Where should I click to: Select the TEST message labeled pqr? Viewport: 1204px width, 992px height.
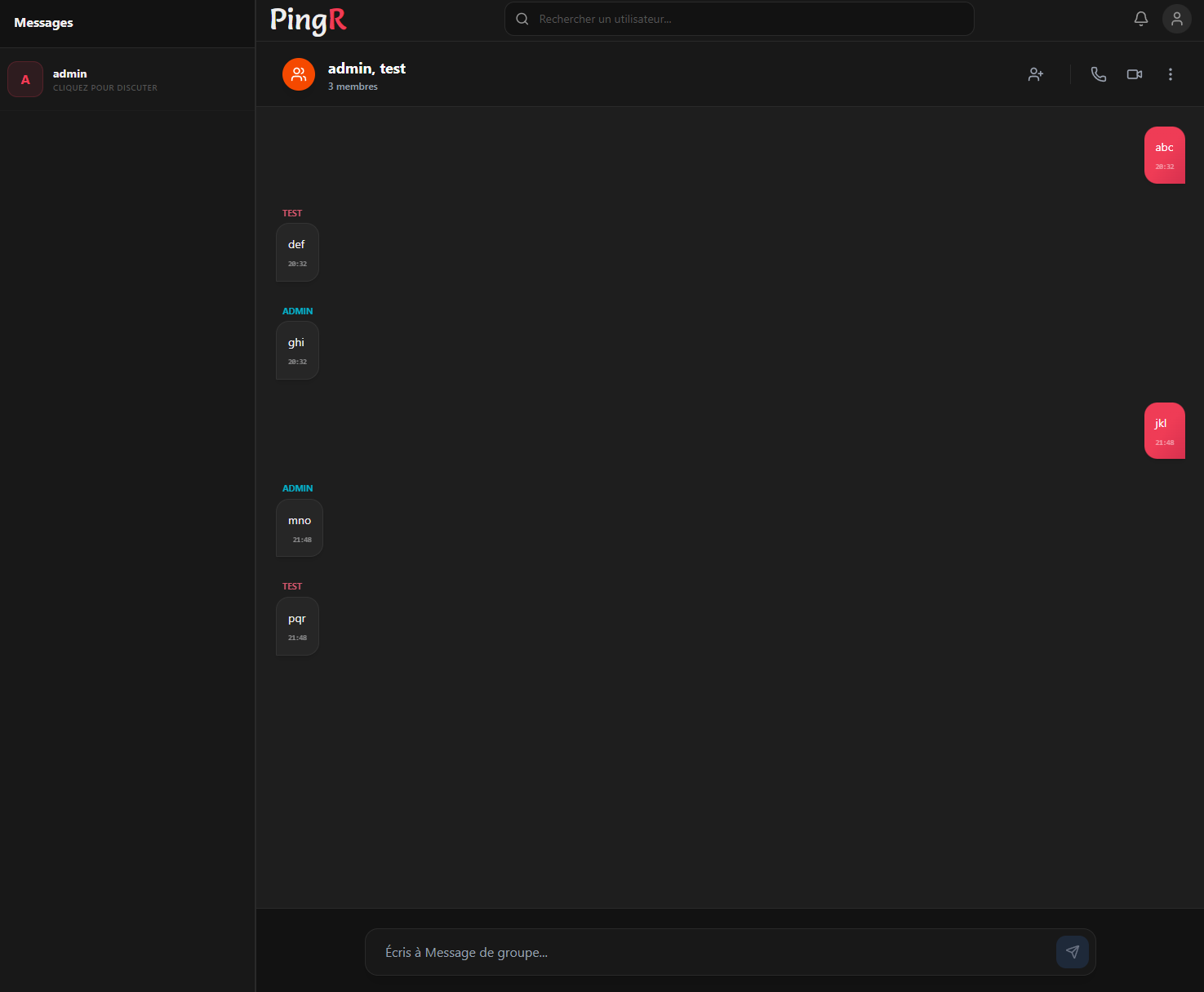[x=297, y=625]
